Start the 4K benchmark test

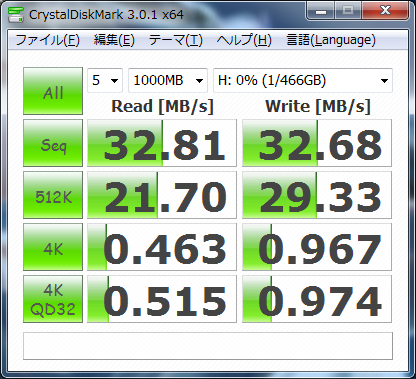(x=53, y=247)
